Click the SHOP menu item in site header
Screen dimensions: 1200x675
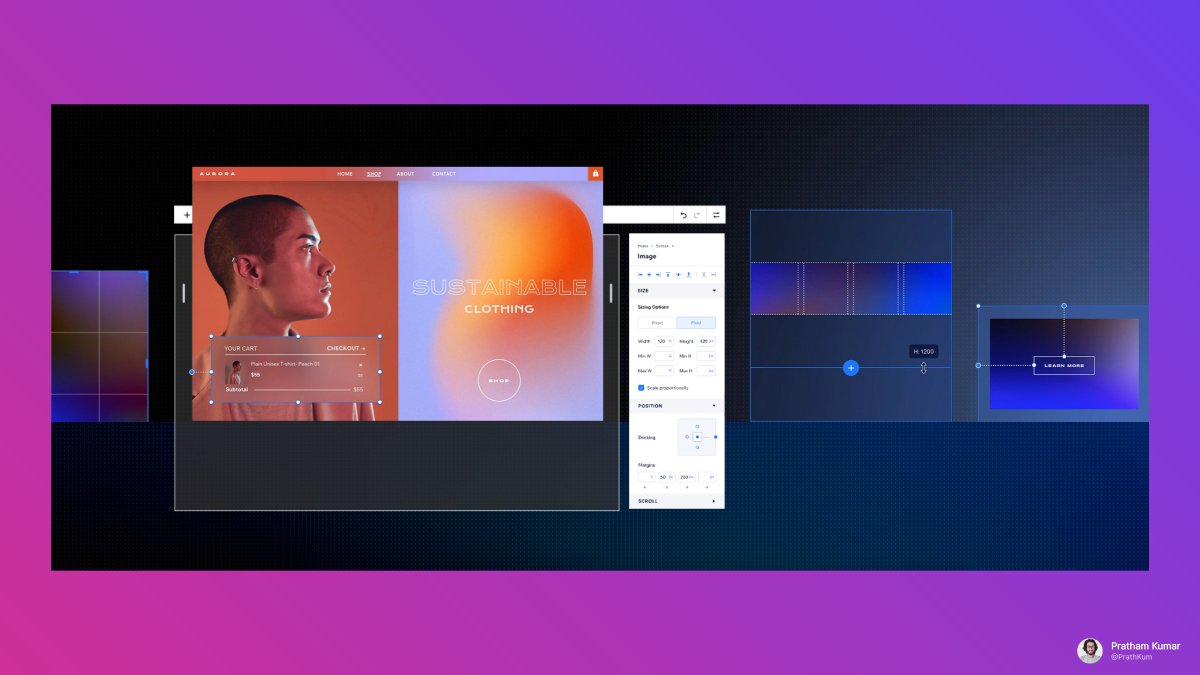[374, 174]
